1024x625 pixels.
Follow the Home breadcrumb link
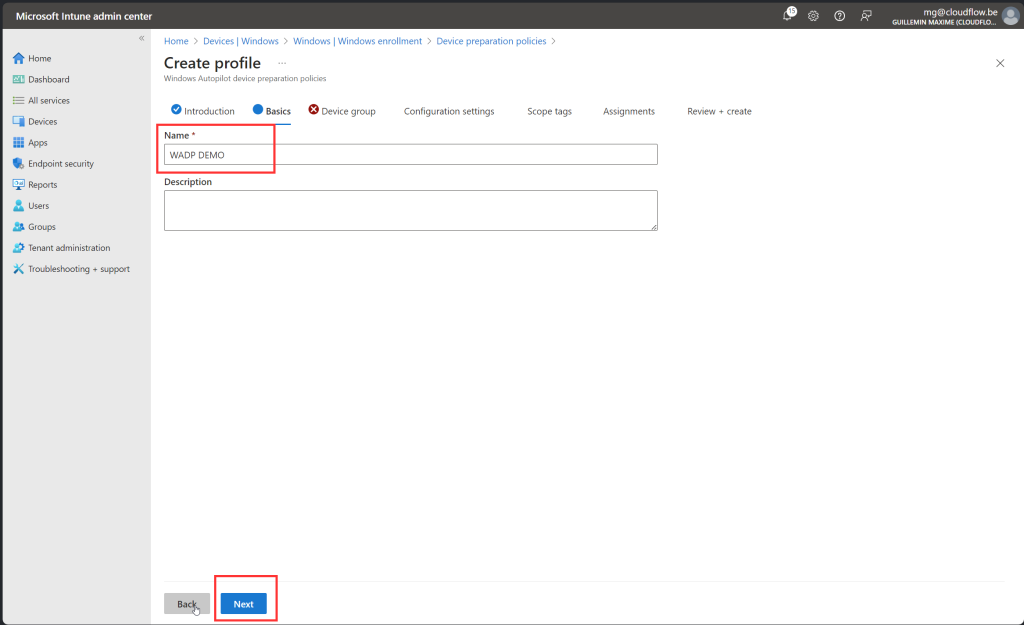[176, 40]
